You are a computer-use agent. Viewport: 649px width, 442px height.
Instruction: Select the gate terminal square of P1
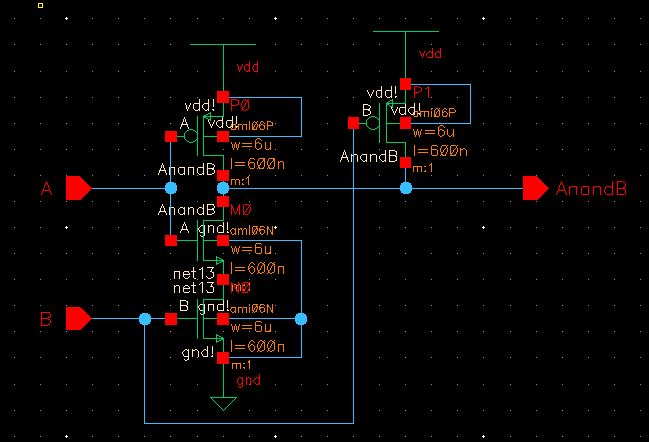point(353,123)
